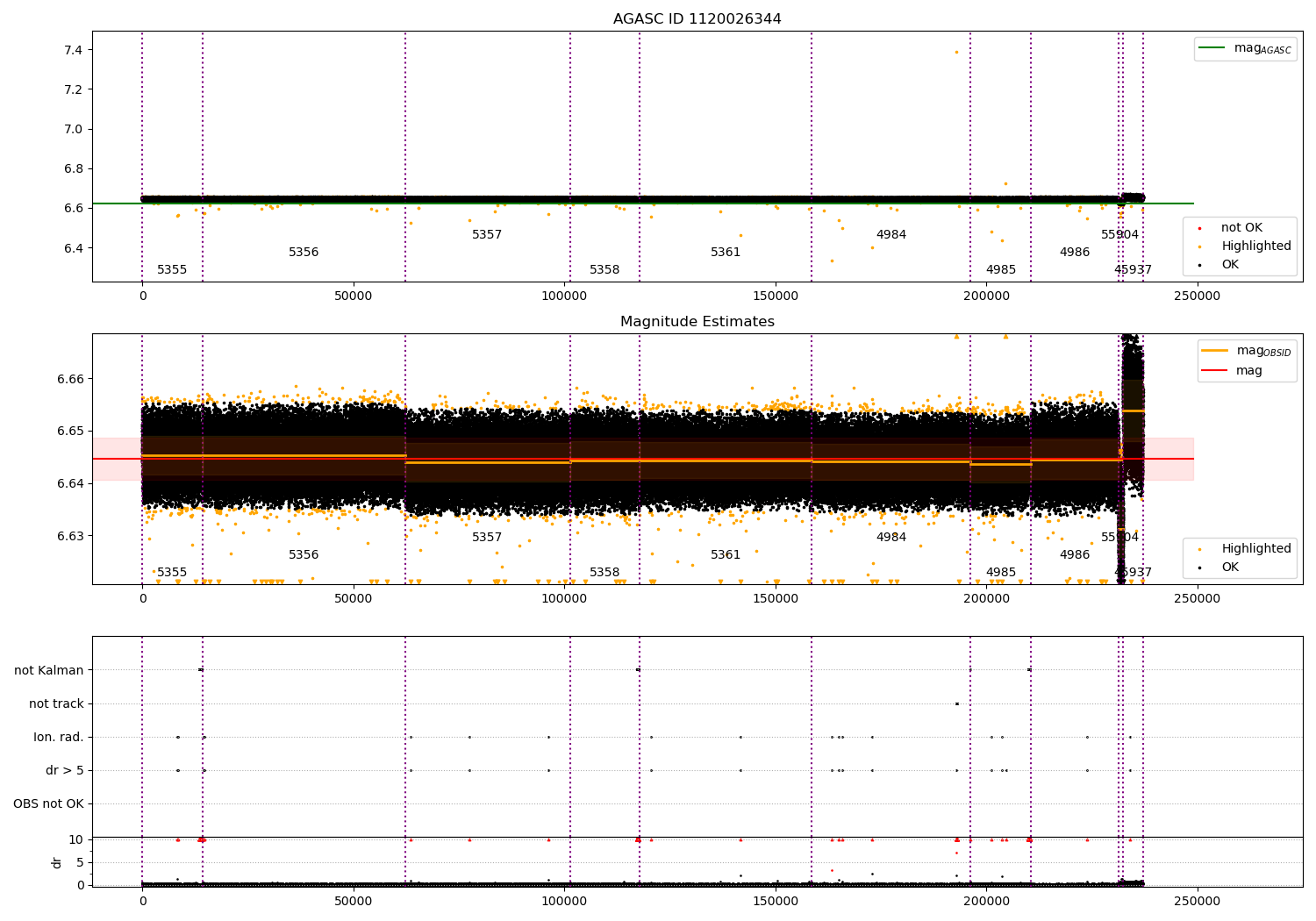Click OBSID label 4986 in top panel
The height and width of the screenshot is (921, 1316).
pyautogui.click(x=1075, y=253)
